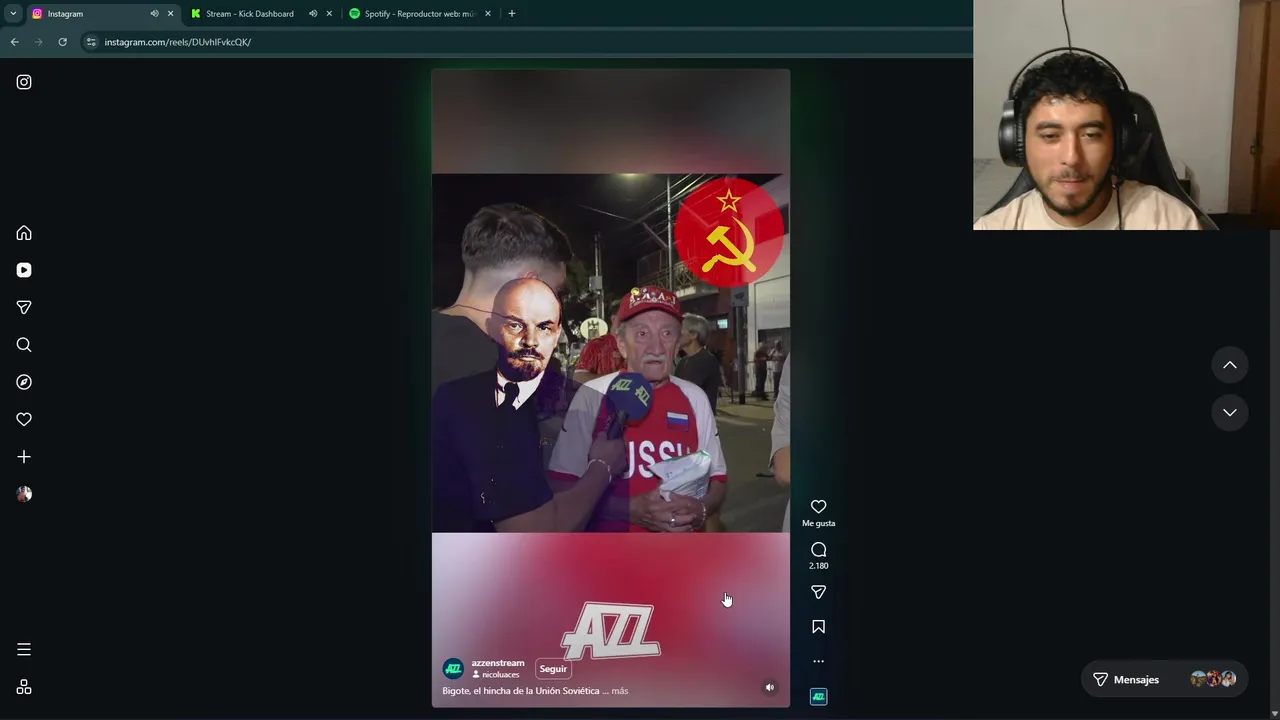Open Meta apps grid icon in sidebar
Image resolution: width=1280 pixels, height=720 pixels.
tap(24, 687)
